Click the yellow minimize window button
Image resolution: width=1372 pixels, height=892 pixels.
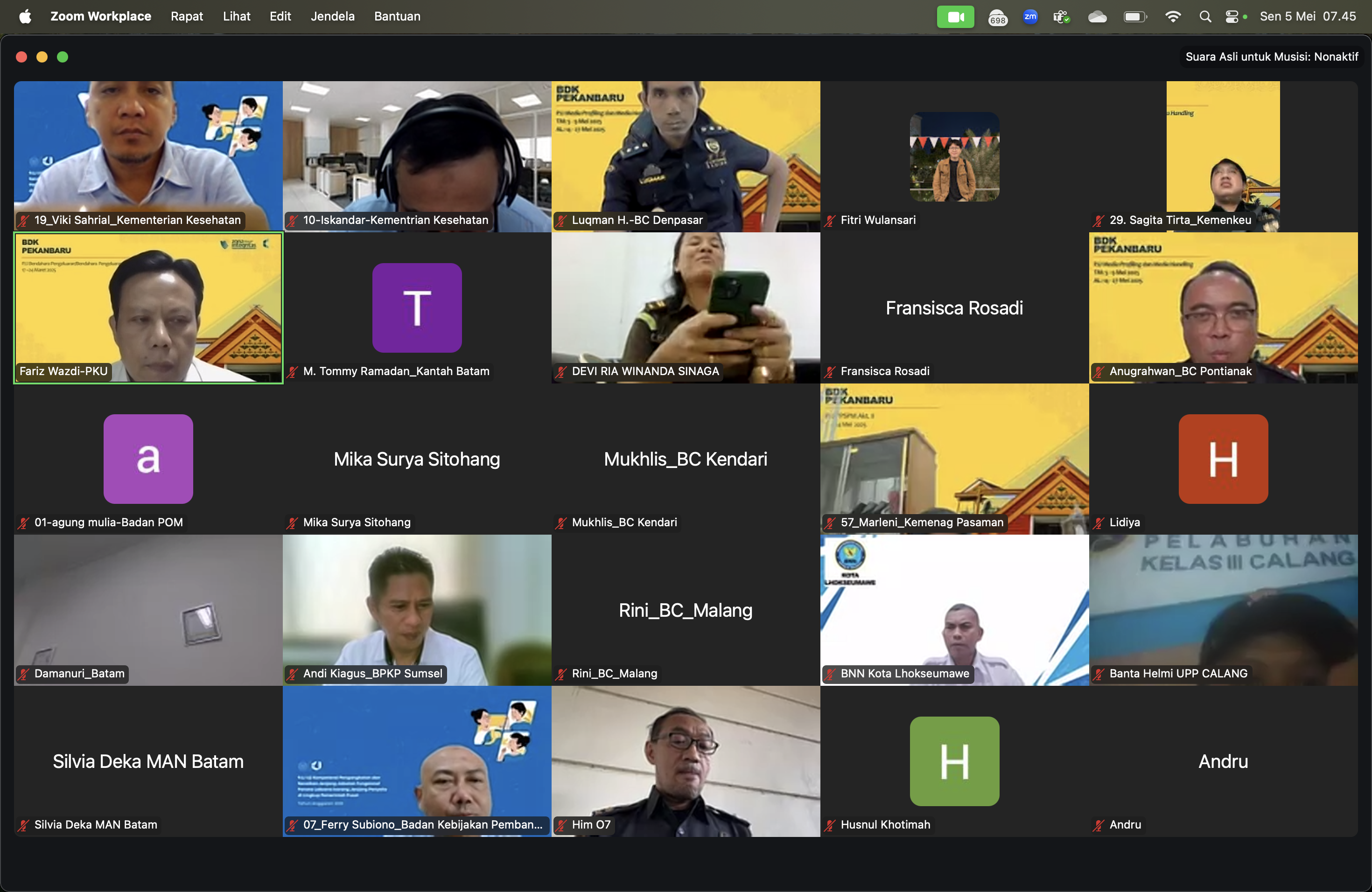coord(42,56)
